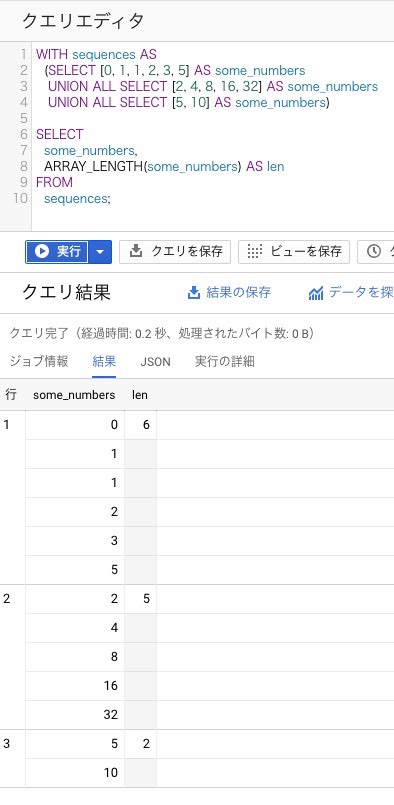
Task: Run the query with 実行 button
Action: tap(57, 252)
